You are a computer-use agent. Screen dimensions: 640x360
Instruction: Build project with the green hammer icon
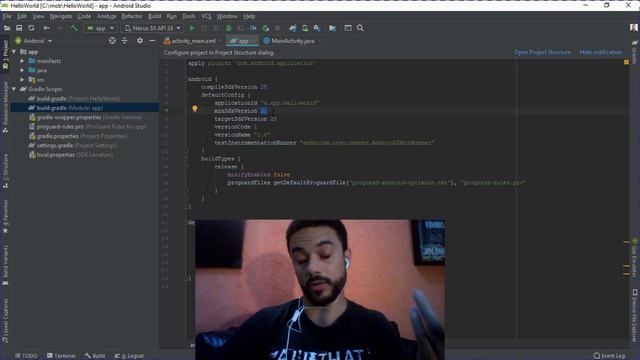(74, 28)
